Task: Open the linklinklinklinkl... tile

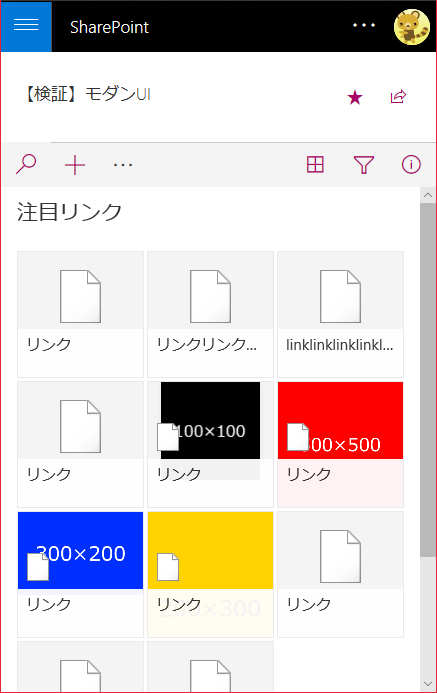Action: click(x=340, y=315)
